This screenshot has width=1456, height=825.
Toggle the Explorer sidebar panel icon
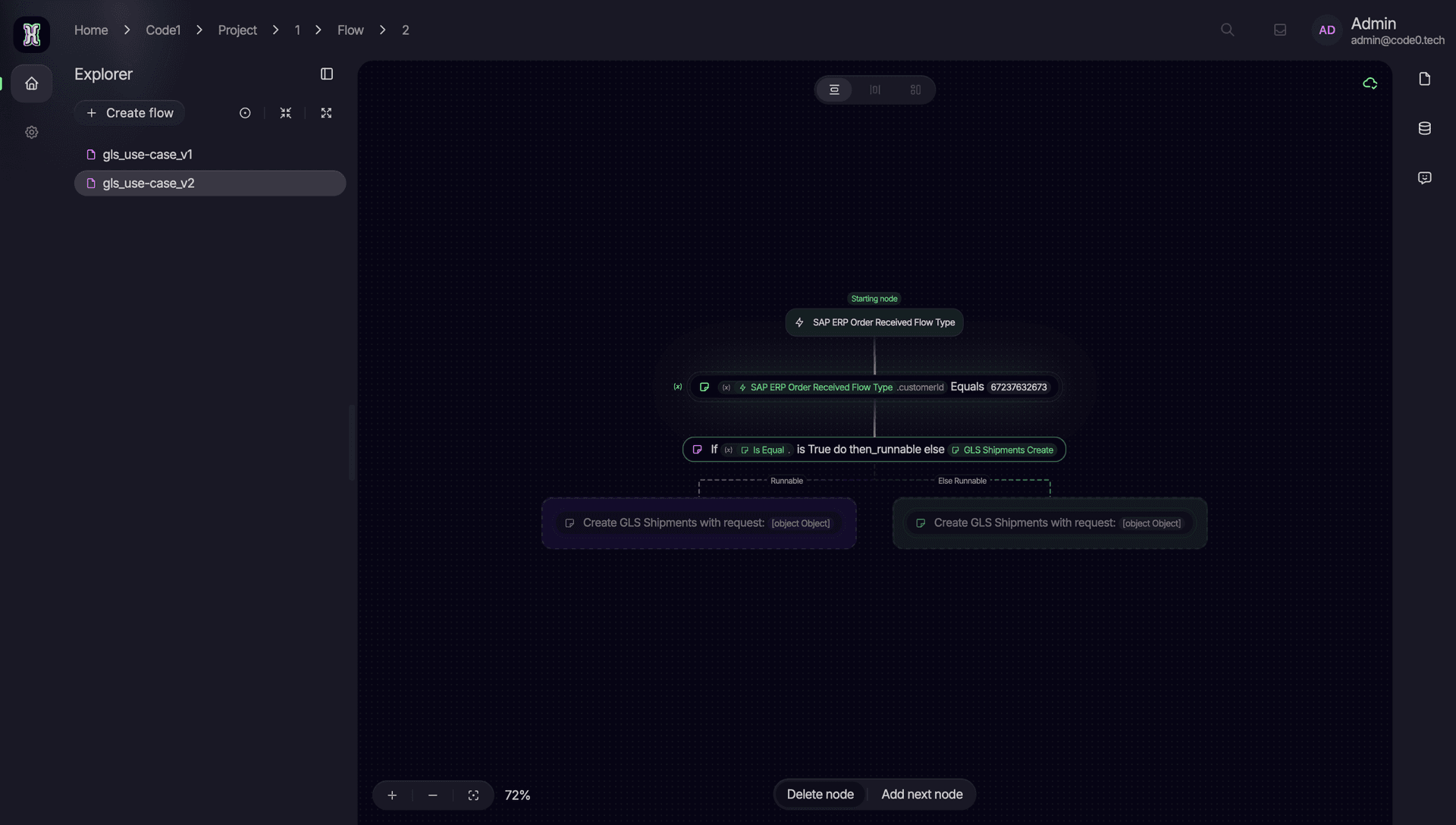pyautogui.click(x=327, y=74)
